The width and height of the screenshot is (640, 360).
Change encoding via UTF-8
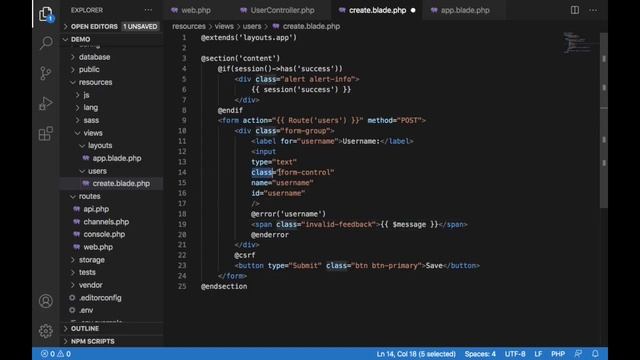click(x=515, y=354)
